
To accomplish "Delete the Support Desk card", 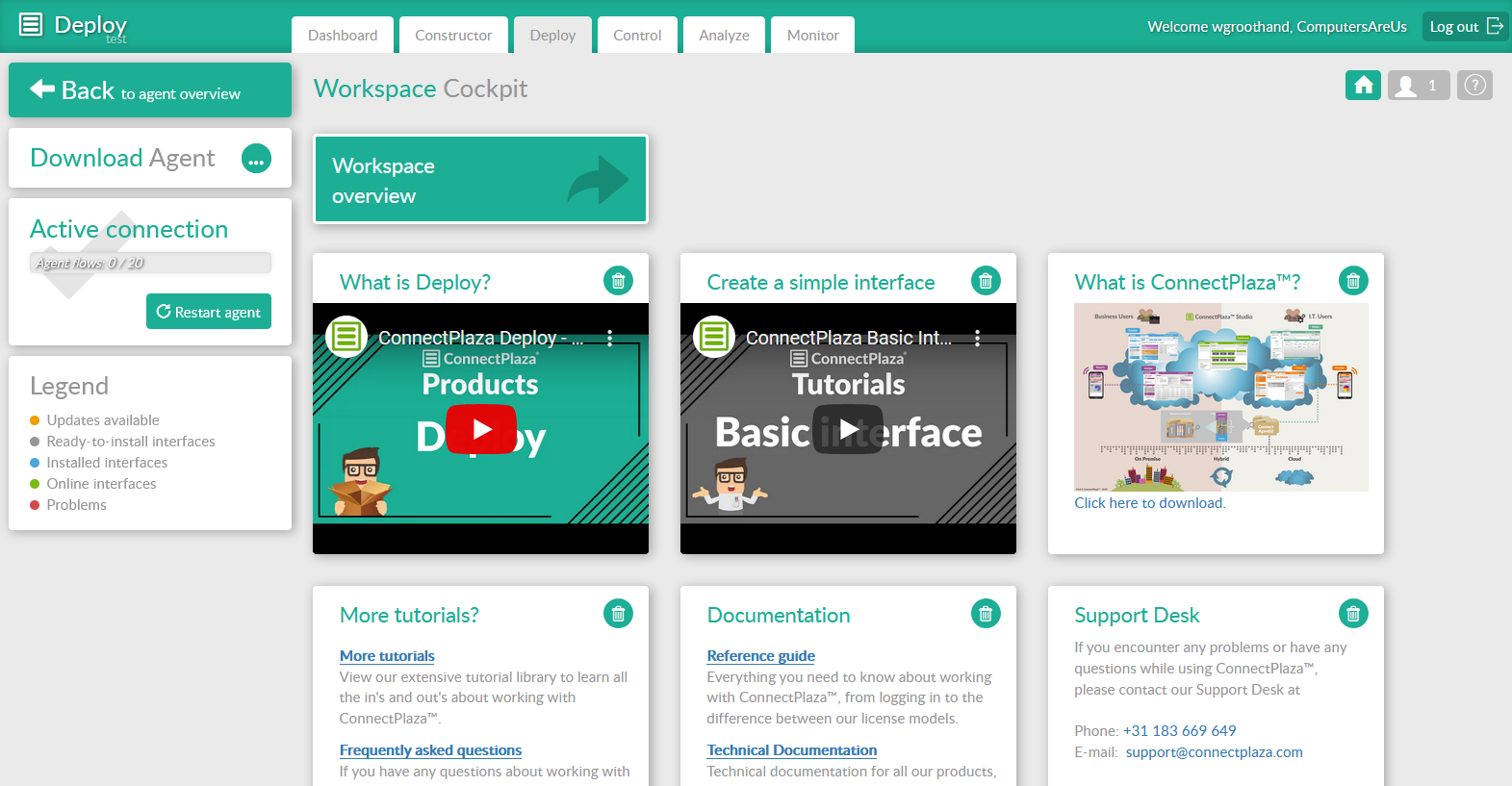I will (1353, 614).
